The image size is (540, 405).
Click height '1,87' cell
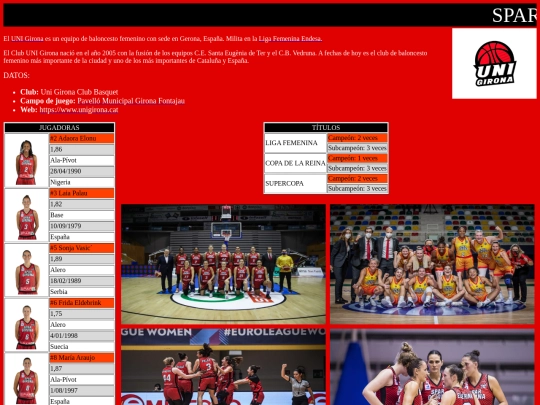click(x=82, y=369)
